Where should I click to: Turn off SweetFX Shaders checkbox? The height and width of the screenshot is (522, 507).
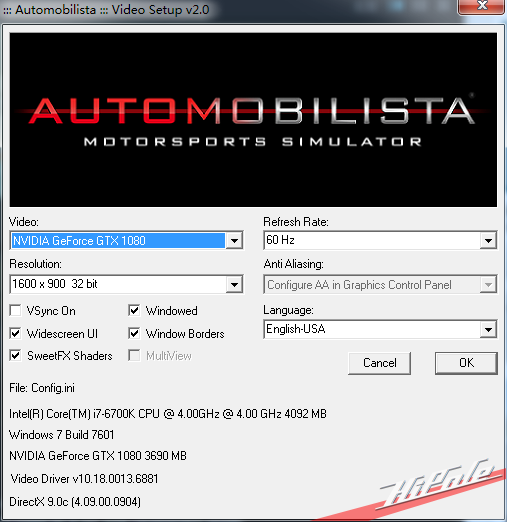tap(16, 355)
